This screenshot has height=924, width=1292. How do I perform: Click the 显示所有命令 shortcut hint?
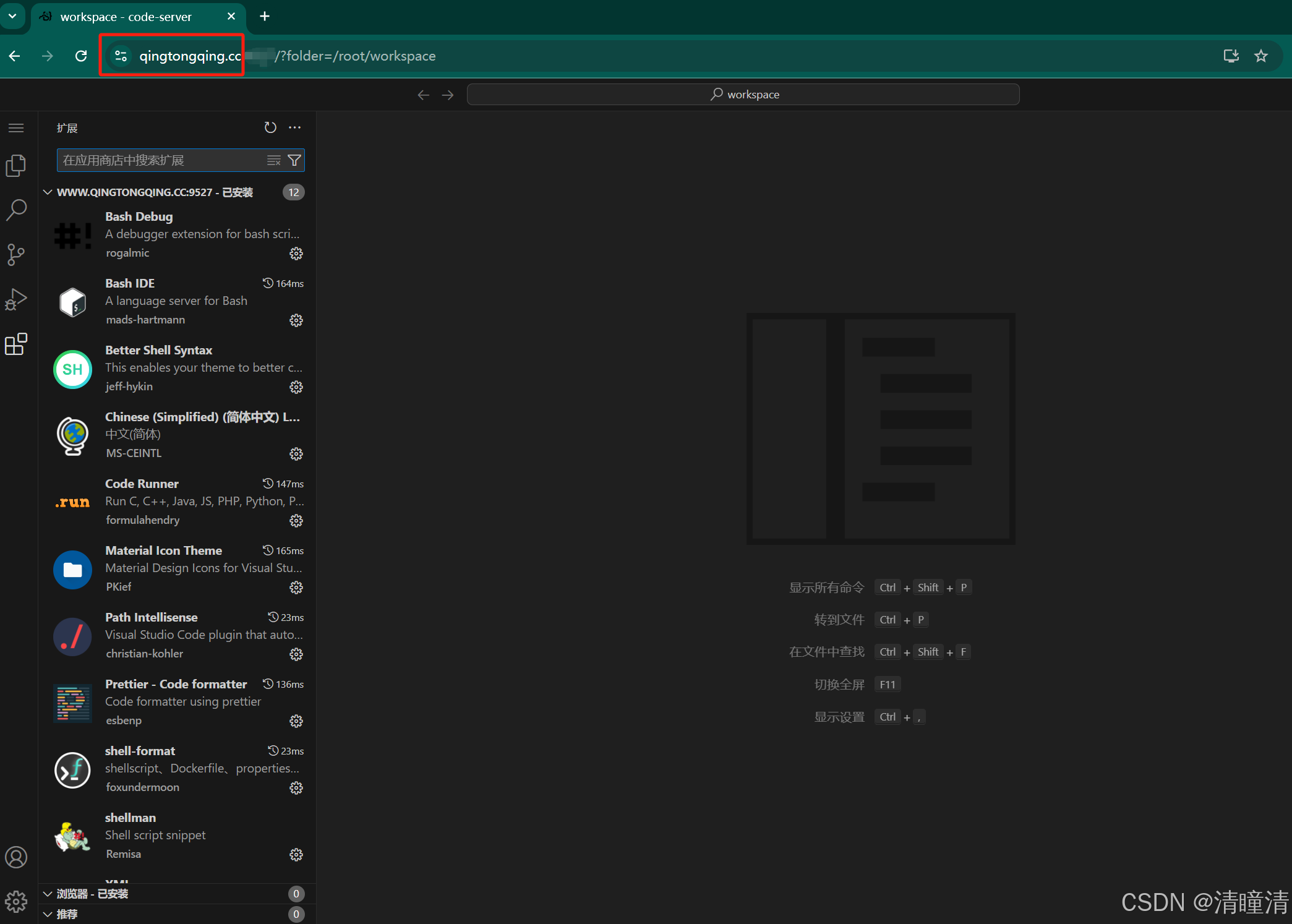tap(880, 588)
